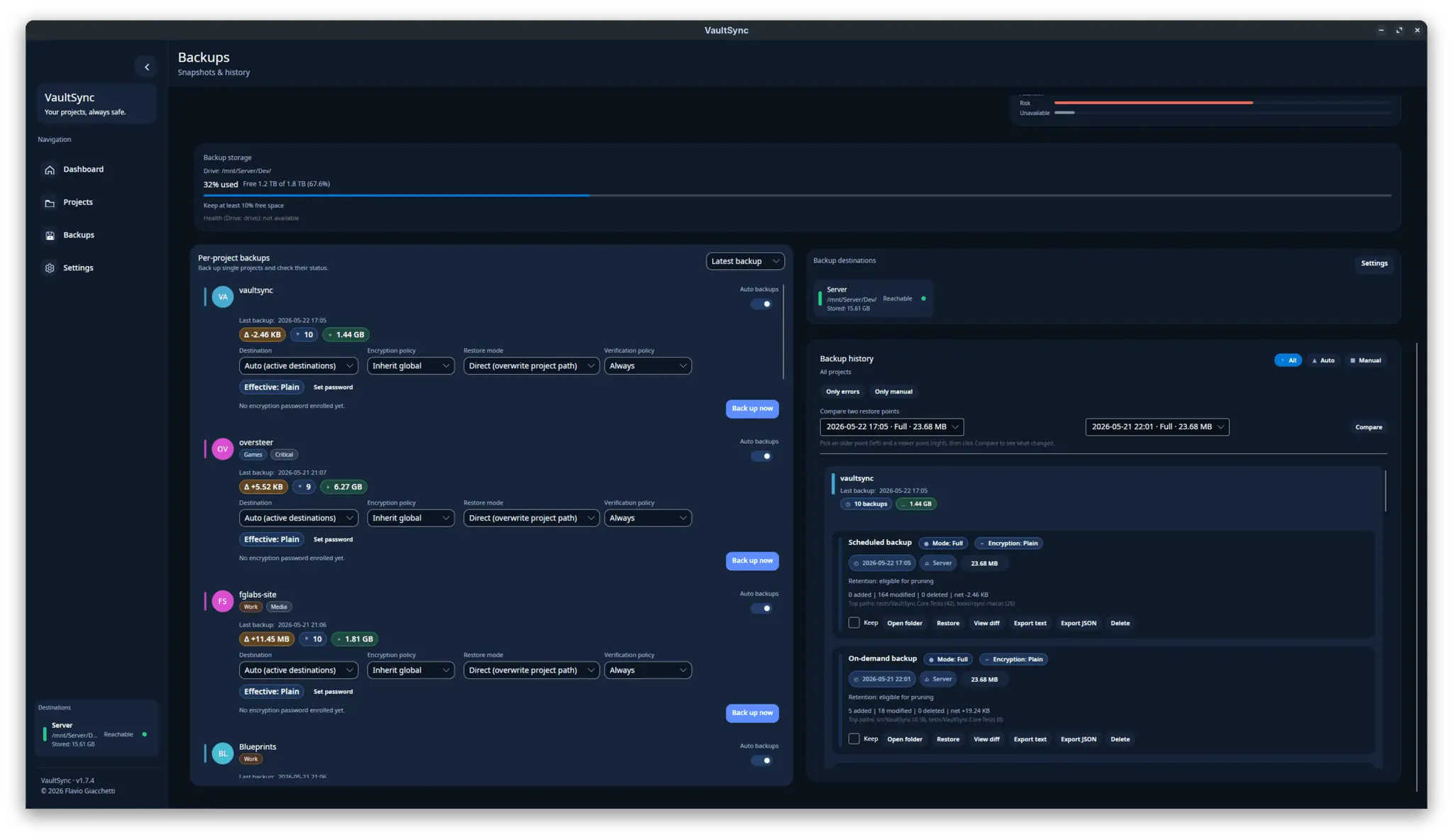Collapse sidebar with the back chevron
This screenshot has height=840, width=1453.
pos(146,67)
